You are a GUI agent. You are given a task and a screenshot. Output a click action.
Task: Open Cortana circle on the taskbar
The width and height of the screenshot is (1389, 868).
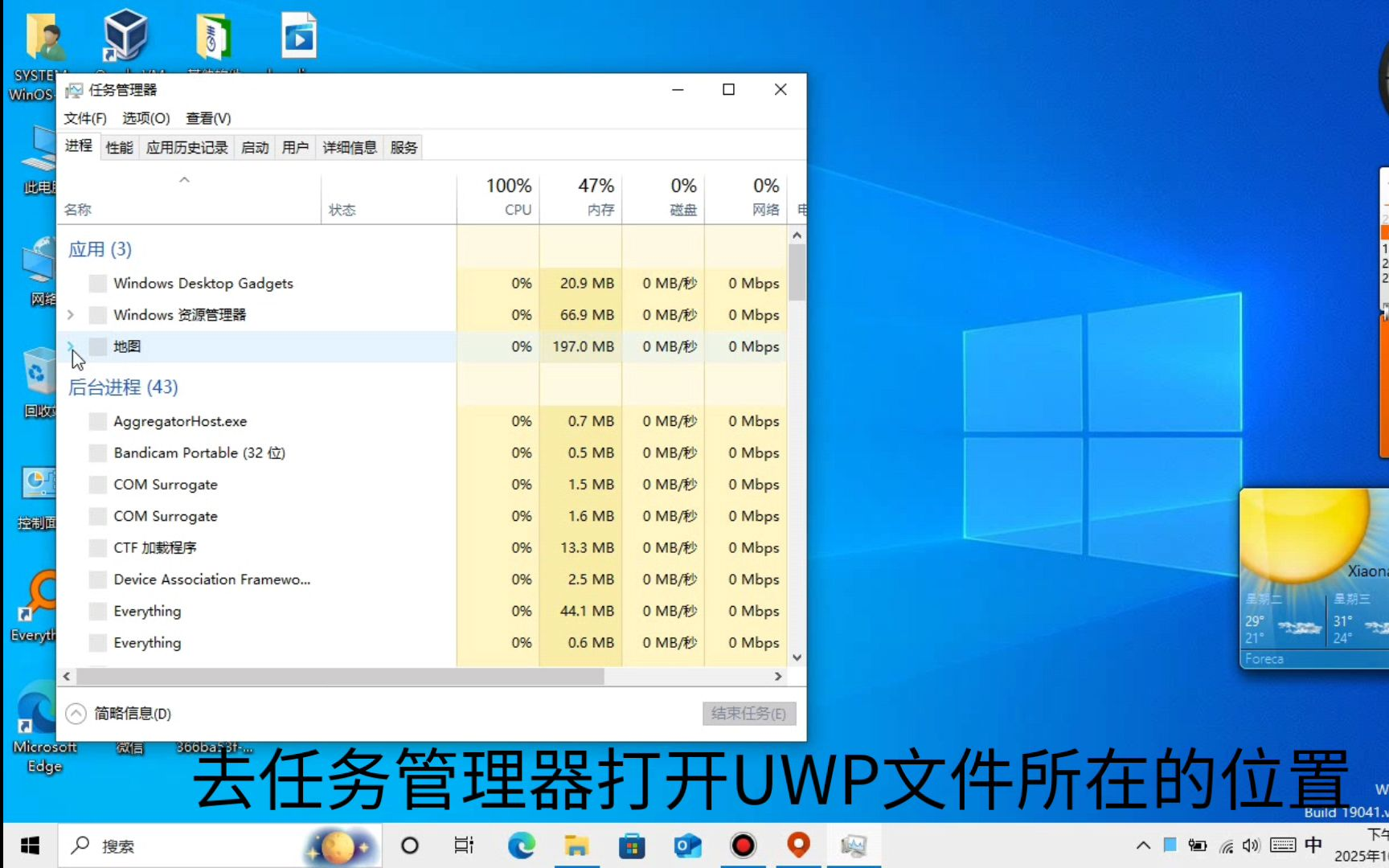pos(409,845)
